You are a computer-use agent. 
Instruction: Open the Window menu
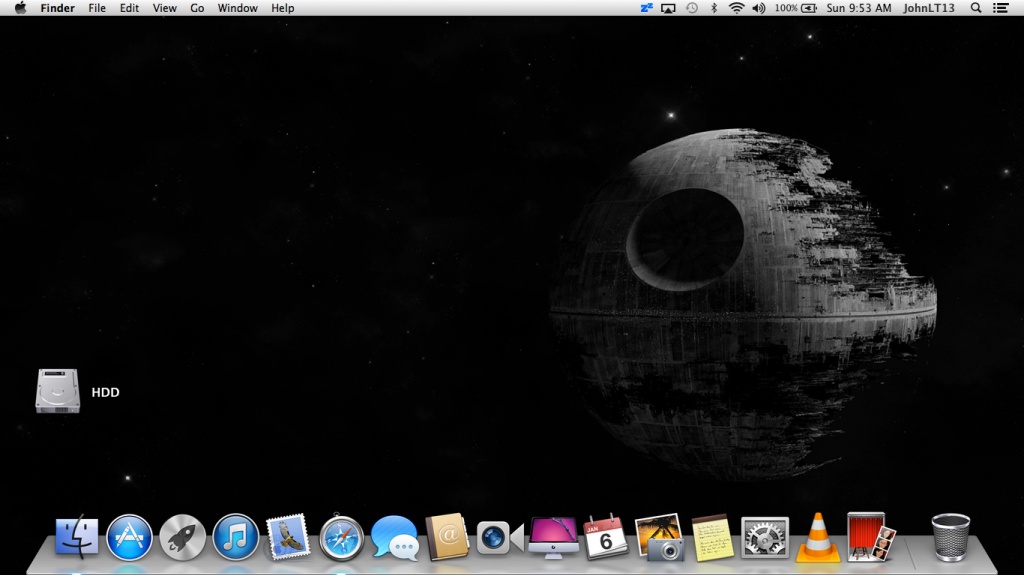click(238, 8)
